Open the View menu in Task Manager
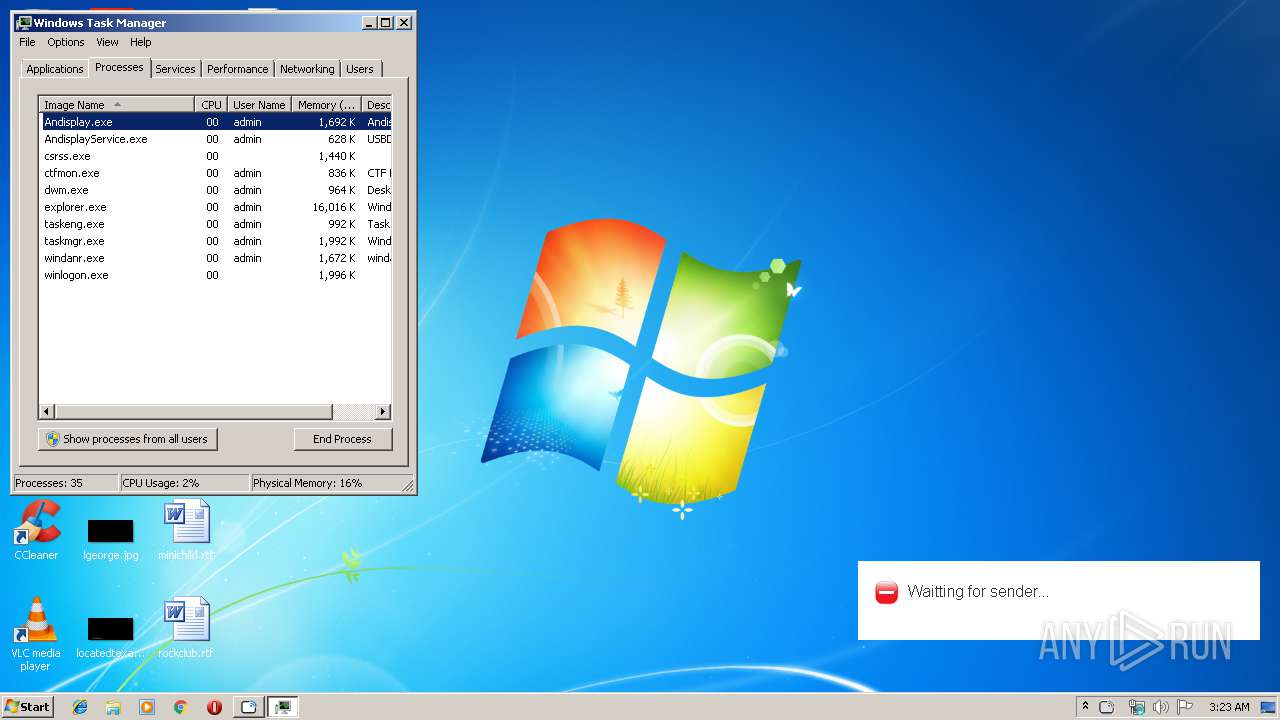The width and height of the screenshot is (1280, 720). (107, 42)
